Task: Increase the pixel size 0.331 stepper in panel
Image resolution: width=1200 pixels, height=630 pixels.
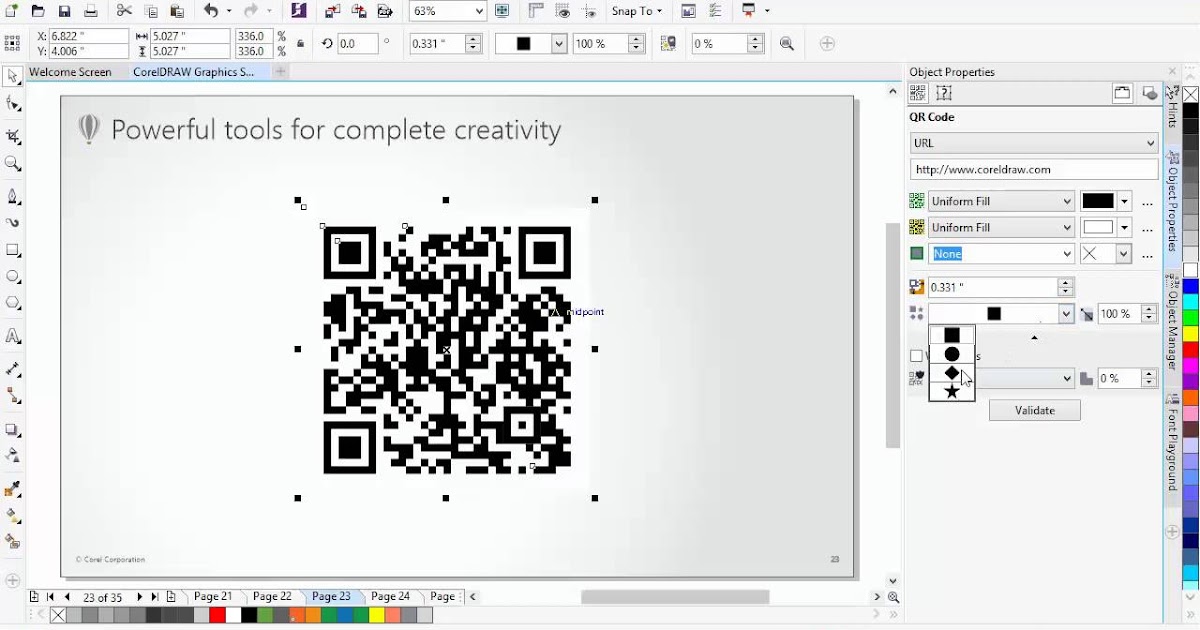Action: 1066,283
